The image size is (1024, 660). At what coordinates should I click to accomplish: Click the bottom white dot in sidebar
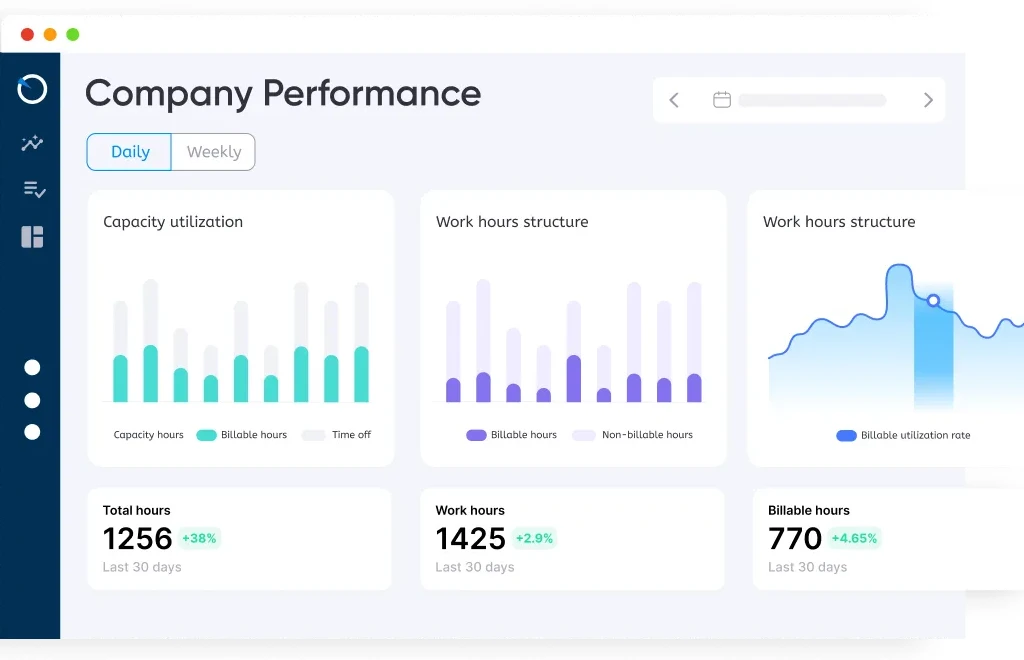coord(32,432)
